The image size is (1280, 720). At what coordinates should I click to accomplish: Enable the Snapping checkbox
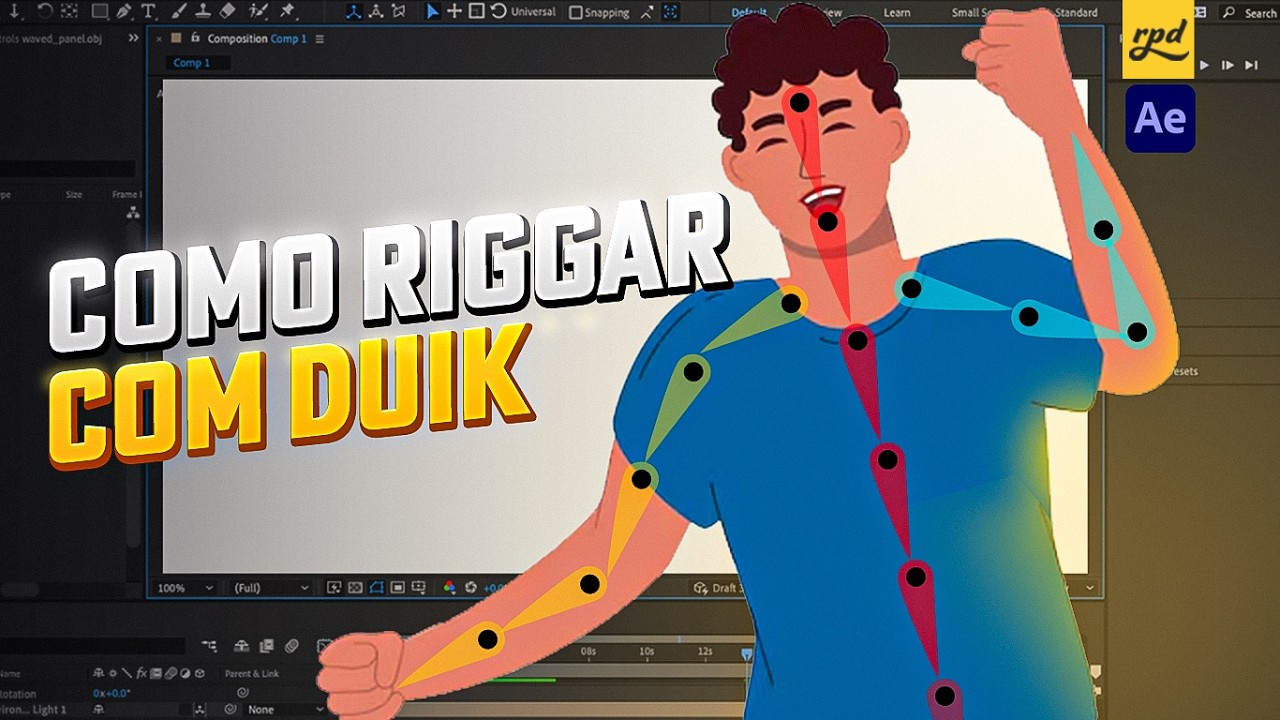576,13
